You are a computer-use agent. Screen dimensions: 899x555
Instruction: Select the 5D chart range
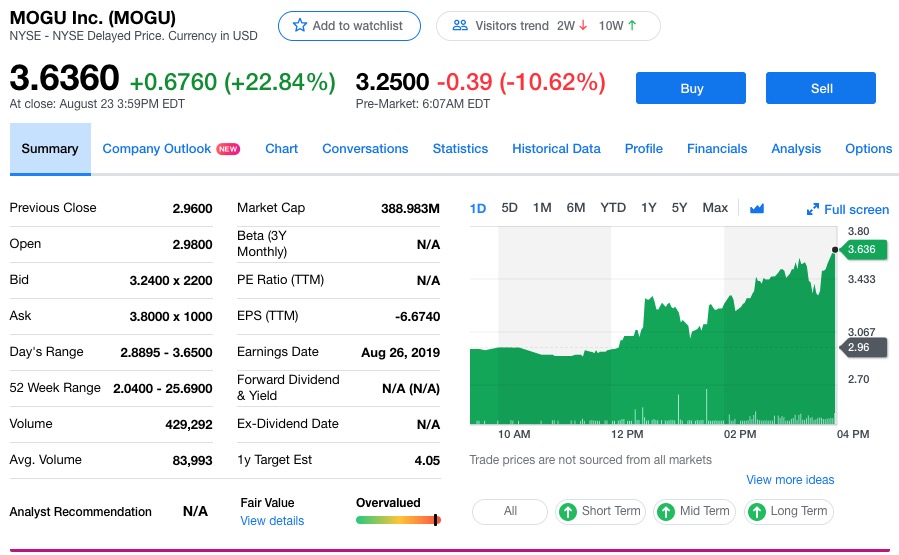pos(509,208)
